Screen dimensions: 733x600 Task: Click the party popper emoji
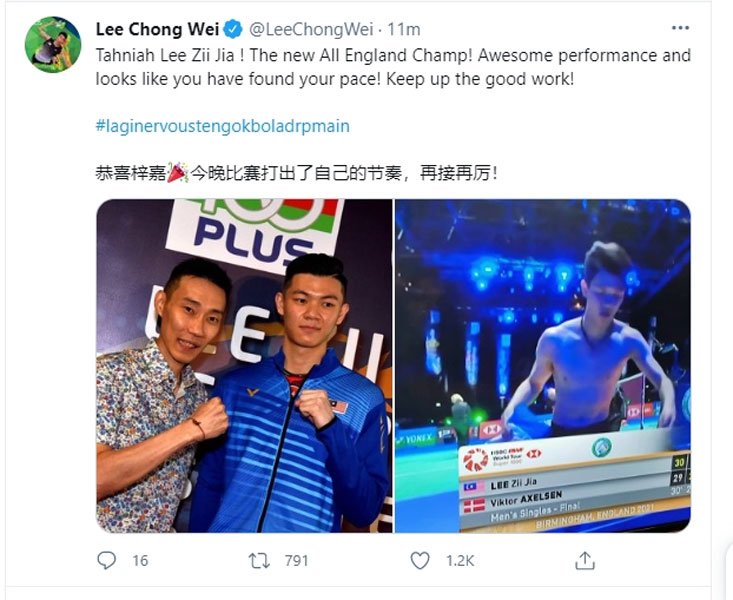point(178,173)
